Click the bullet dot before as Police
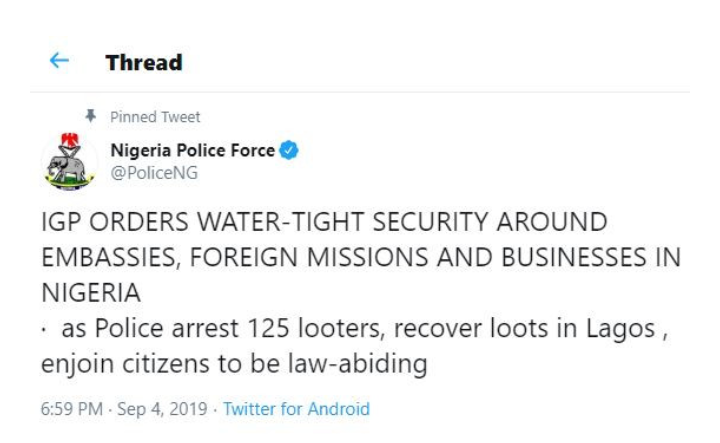 click(46, 328)
